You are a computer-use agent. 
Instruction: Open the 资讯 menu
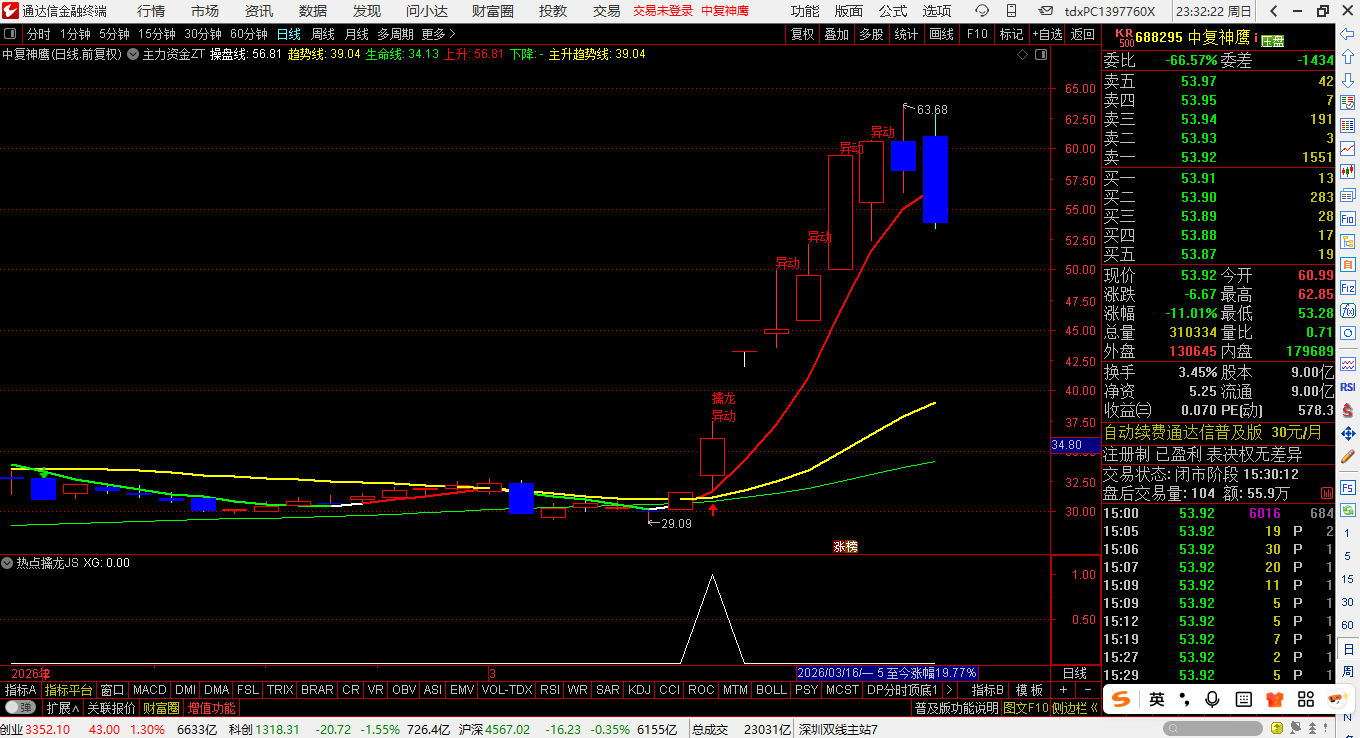tap(259, 11)
